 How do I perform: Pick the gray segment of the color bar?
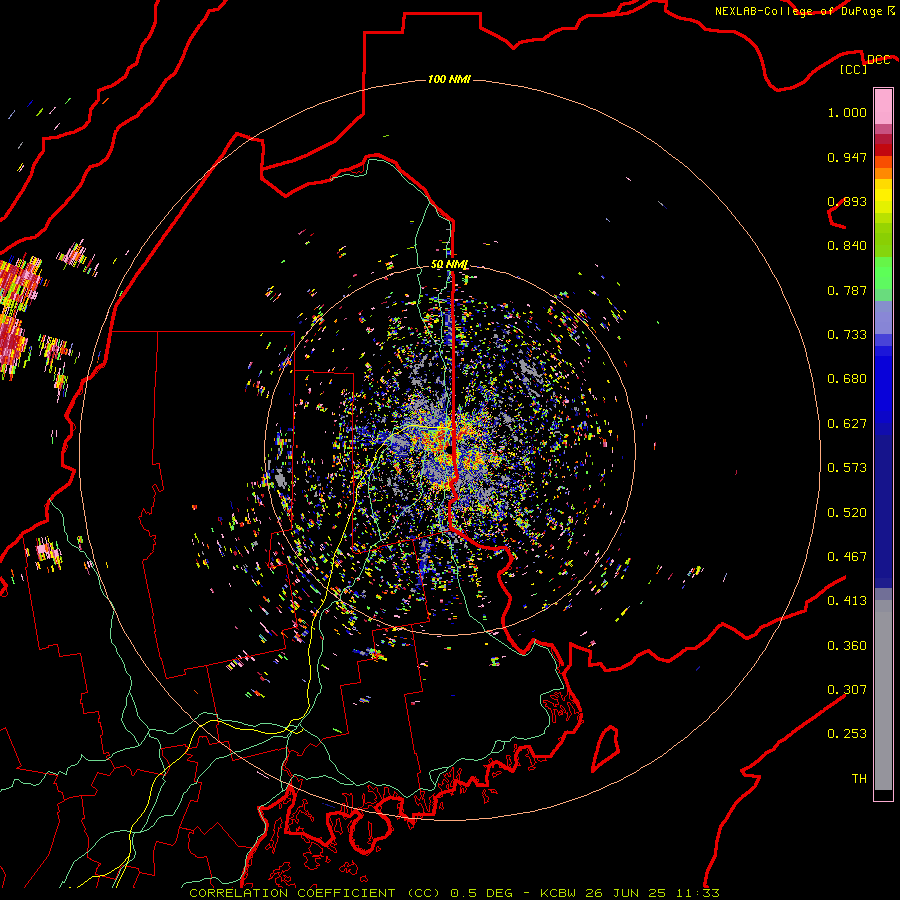pyautogui.click(x=883, y=695)
